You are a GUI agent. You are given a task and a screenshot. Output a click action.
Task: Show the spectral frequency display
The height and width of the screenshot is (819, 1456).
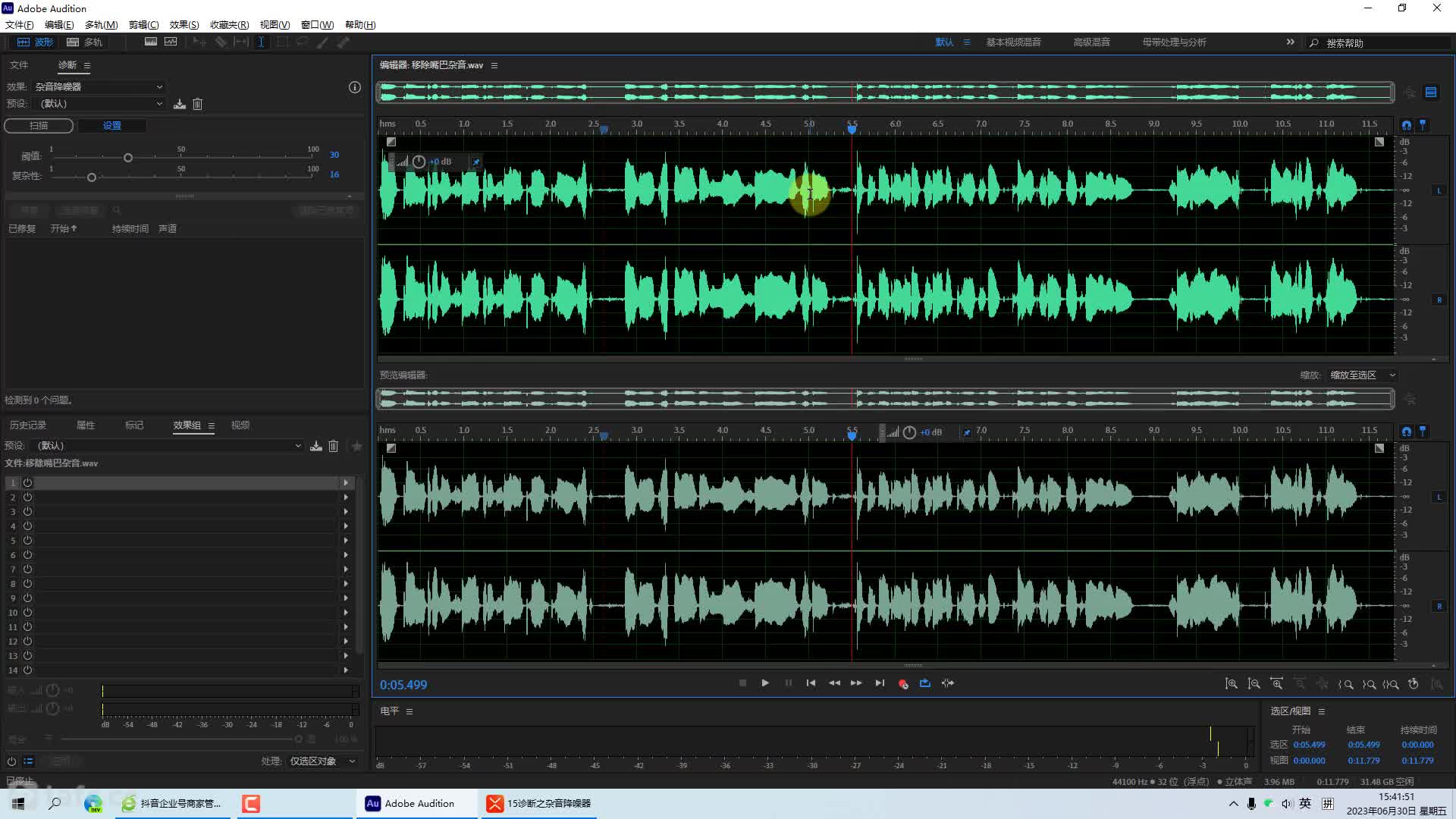coord(151,42)
